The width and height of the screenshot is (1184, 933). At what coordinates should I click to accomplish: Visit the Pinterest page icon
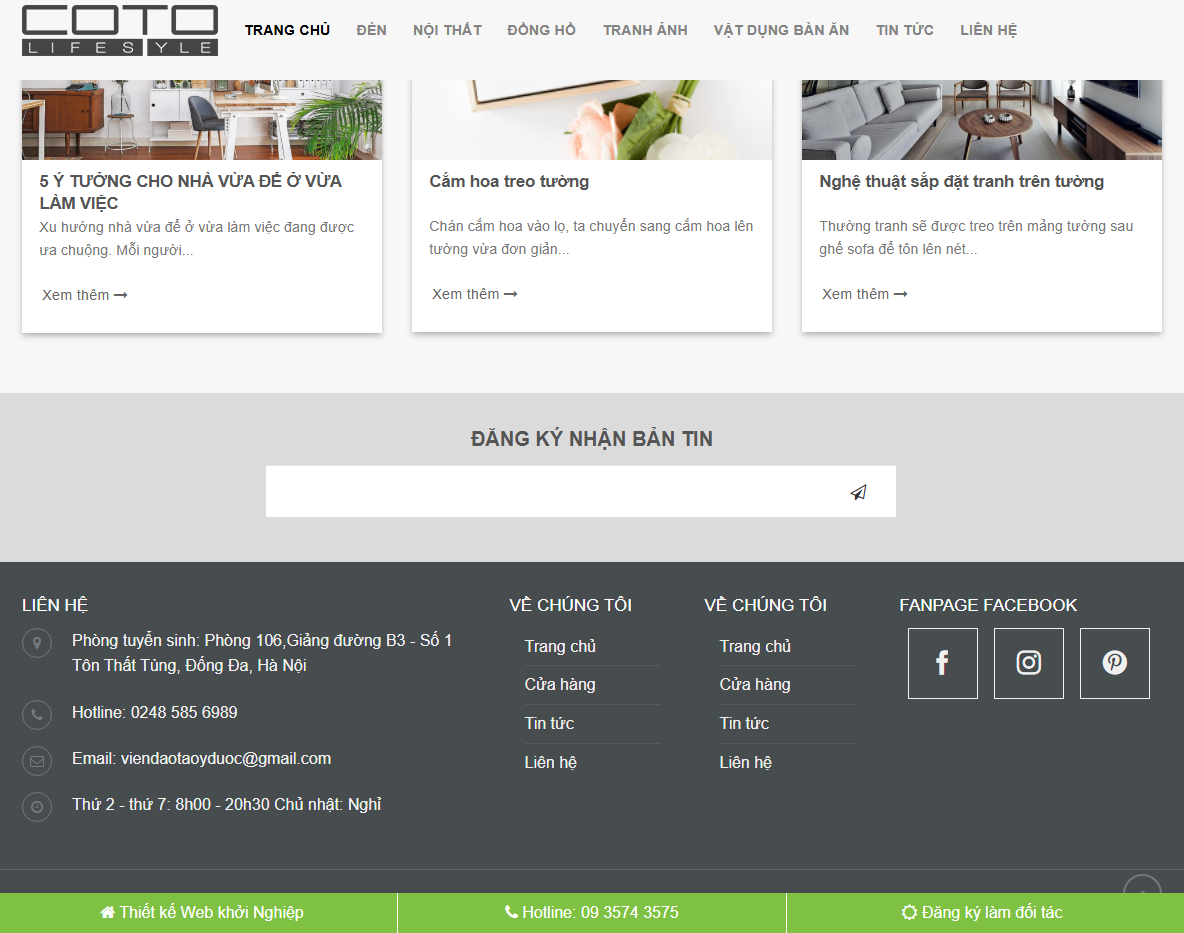[1113, 663]
